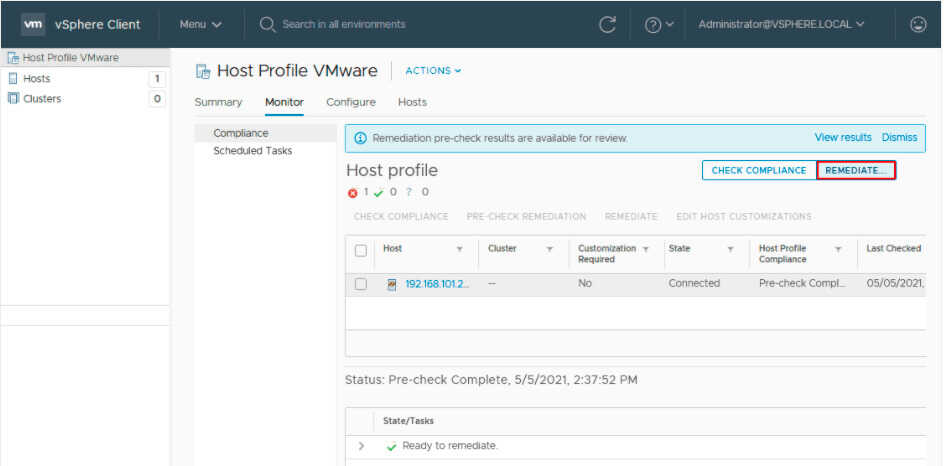Click the Ready to remediate text
The width and height of the screenshot is (944, 466).
[x=450, y=446]
